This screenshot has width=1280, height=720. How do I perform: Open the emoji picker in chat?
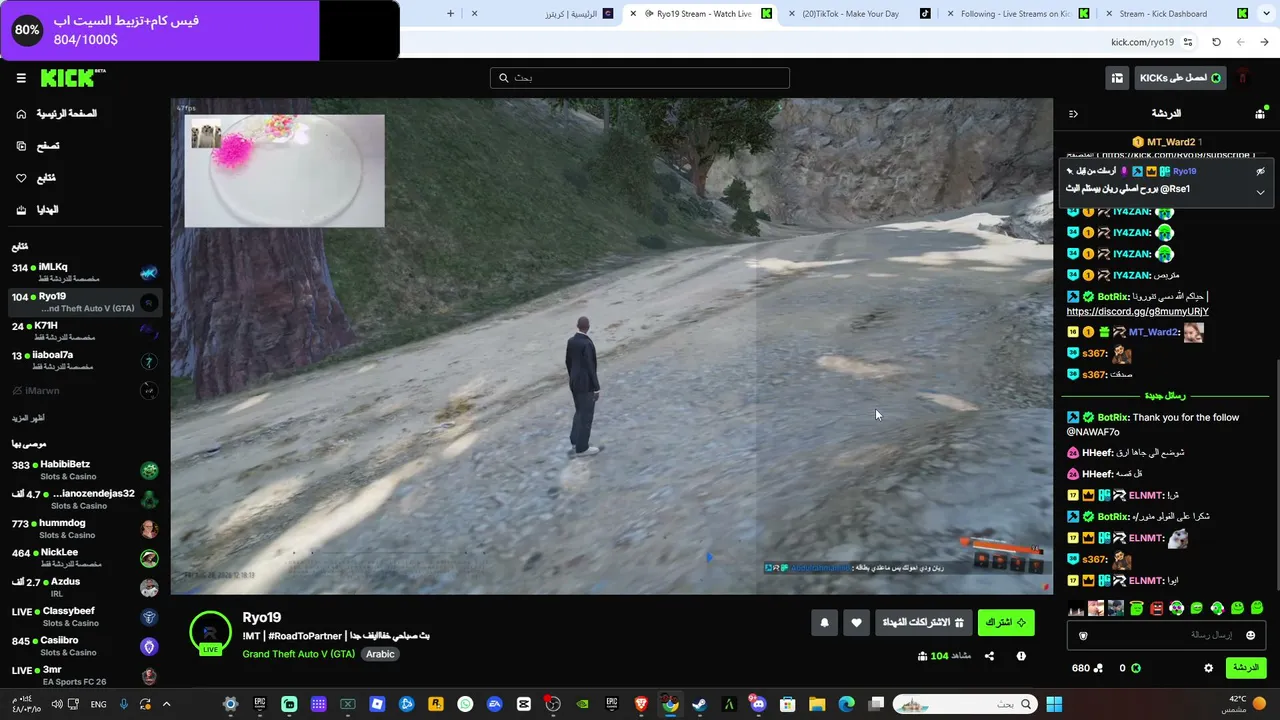click(1250, 635)
